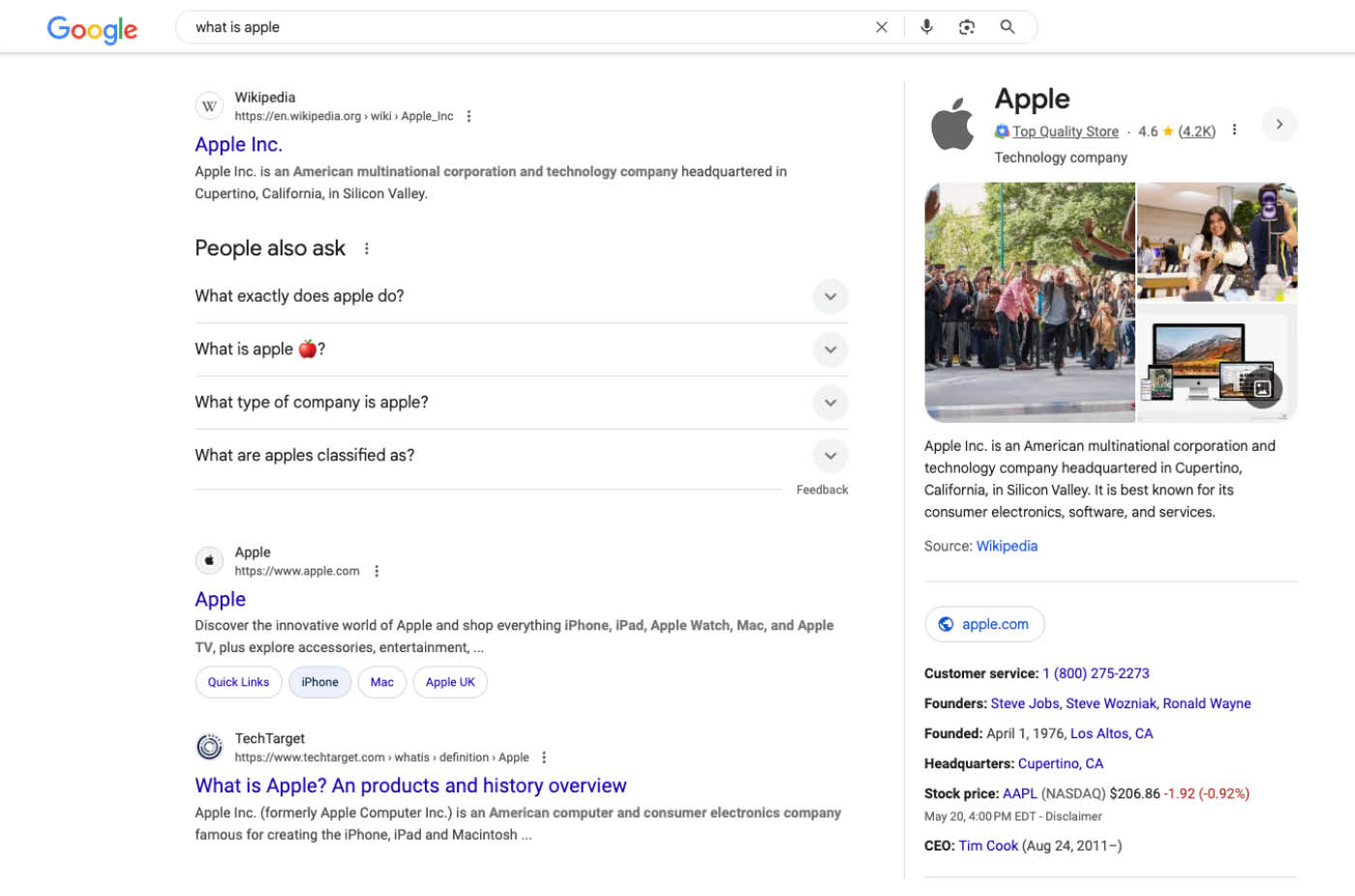This screenshot has width=1355, height=896.
Task: Click the TechTarget favicon
Action: pos(209,746)
